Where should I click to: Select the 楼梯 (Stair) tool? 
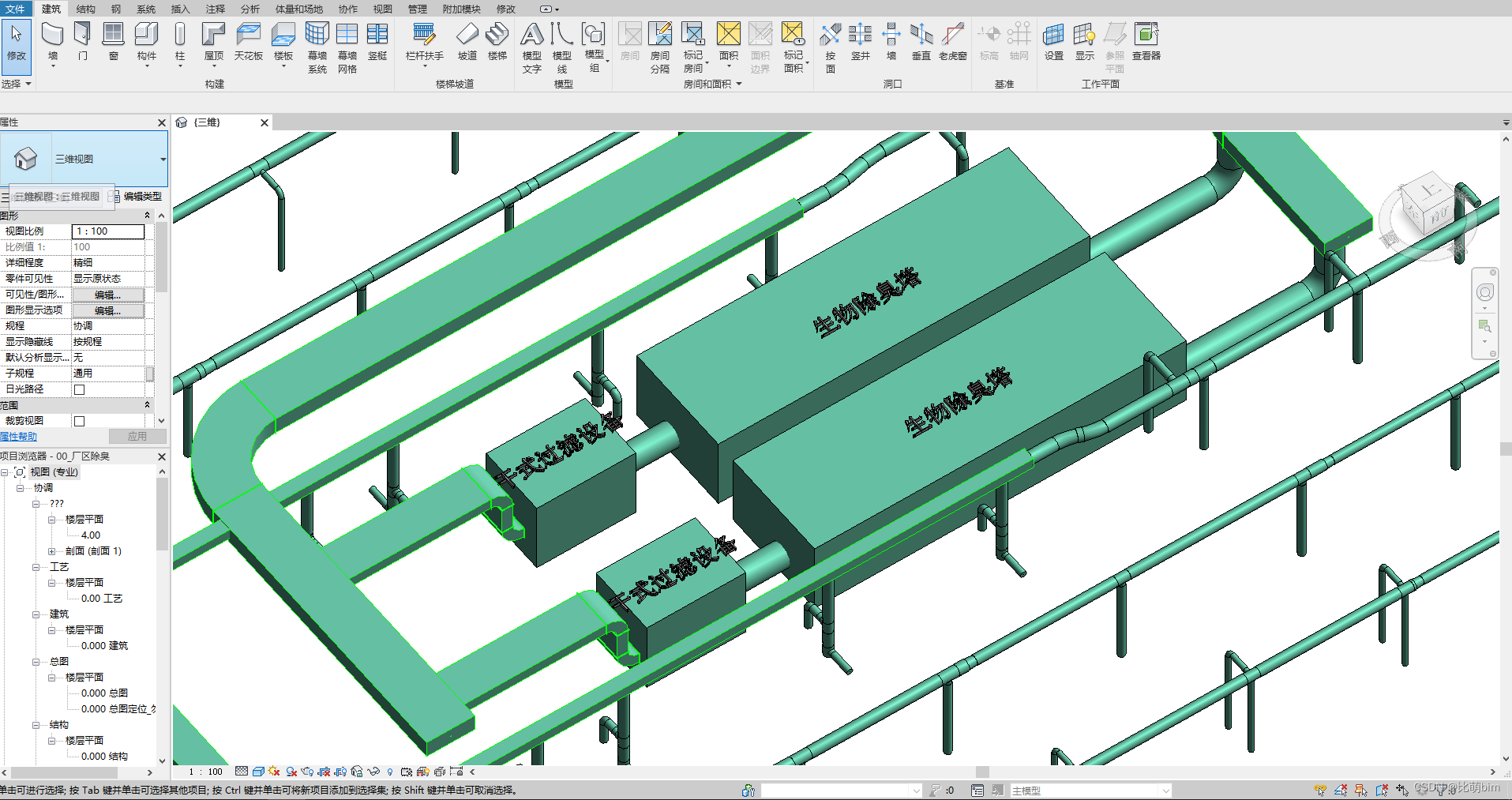pyautogui.click(x=497, y=43)
